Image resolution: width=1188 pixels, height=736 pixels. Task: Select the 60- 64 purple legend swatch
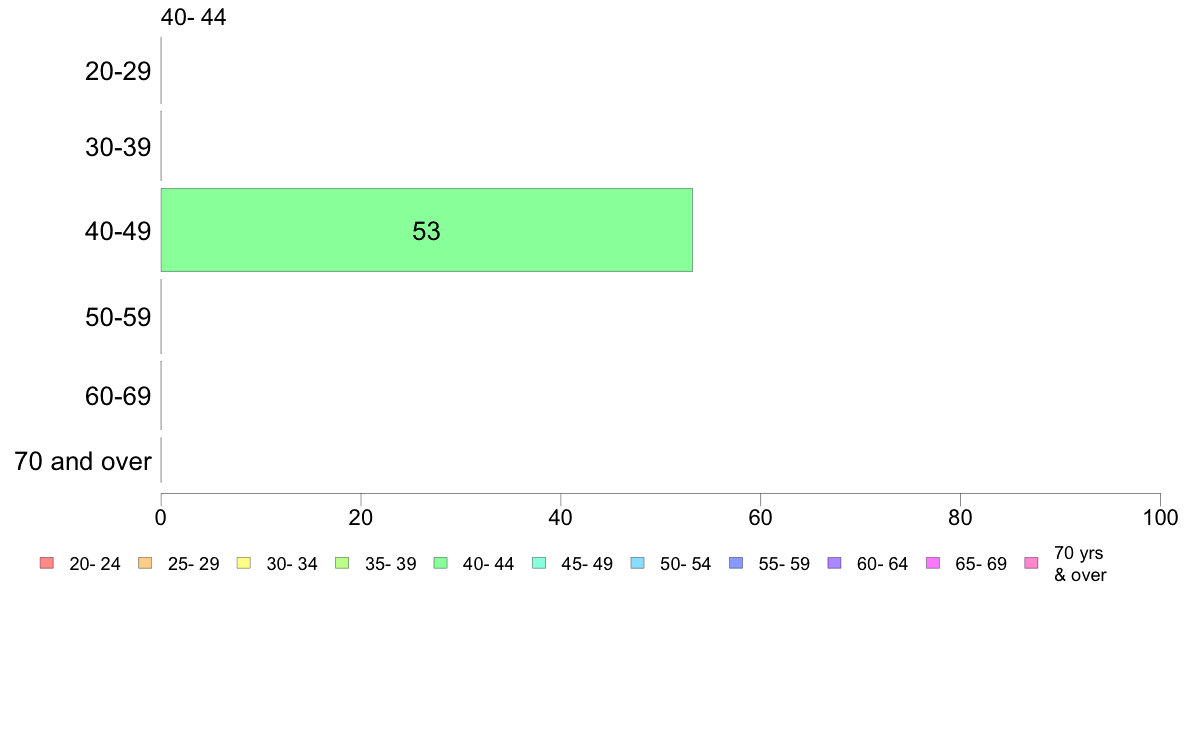(834, 563)
